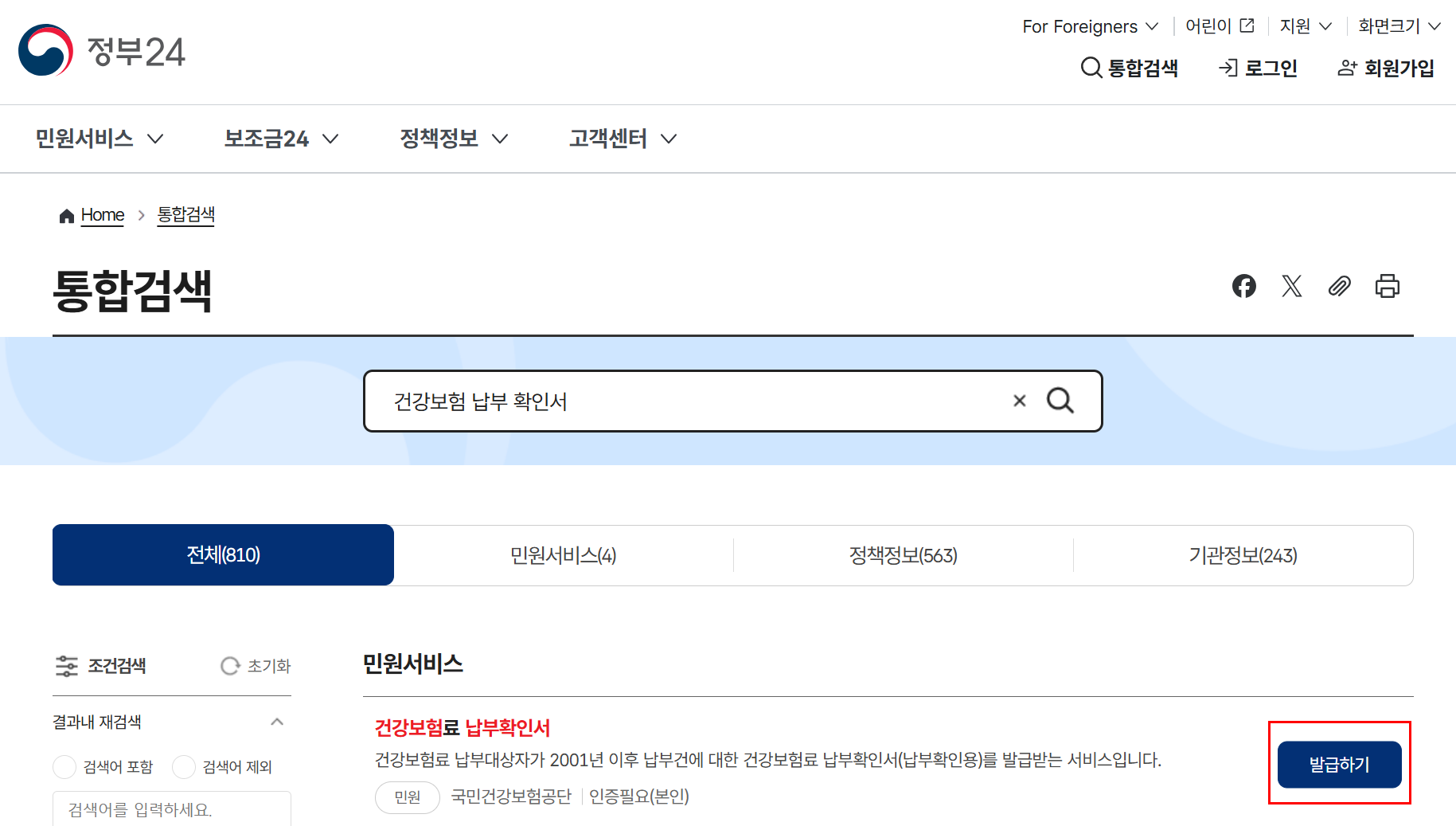Open 어린이 external link
Viewport: 1456px width, 826px height.
coord(1220,26)
